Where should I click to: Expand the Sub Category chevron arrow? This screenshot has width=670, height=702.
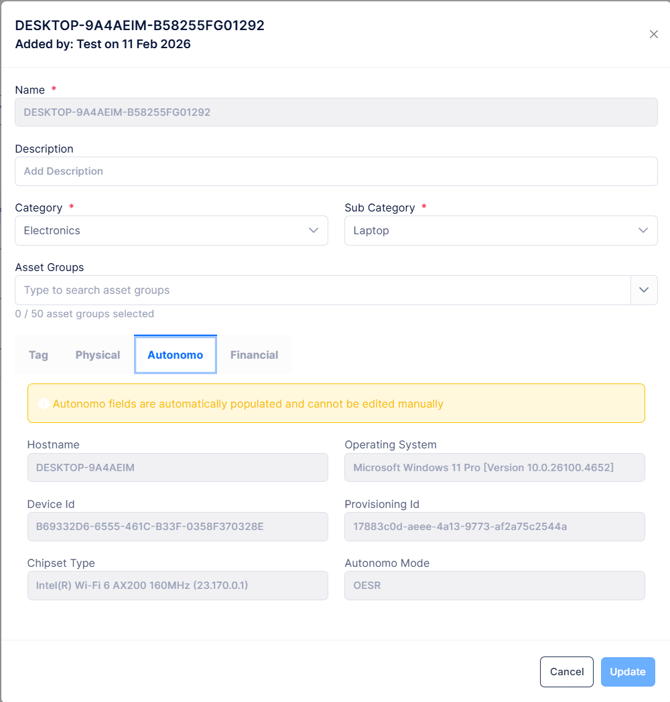click(x=643, y=230)
